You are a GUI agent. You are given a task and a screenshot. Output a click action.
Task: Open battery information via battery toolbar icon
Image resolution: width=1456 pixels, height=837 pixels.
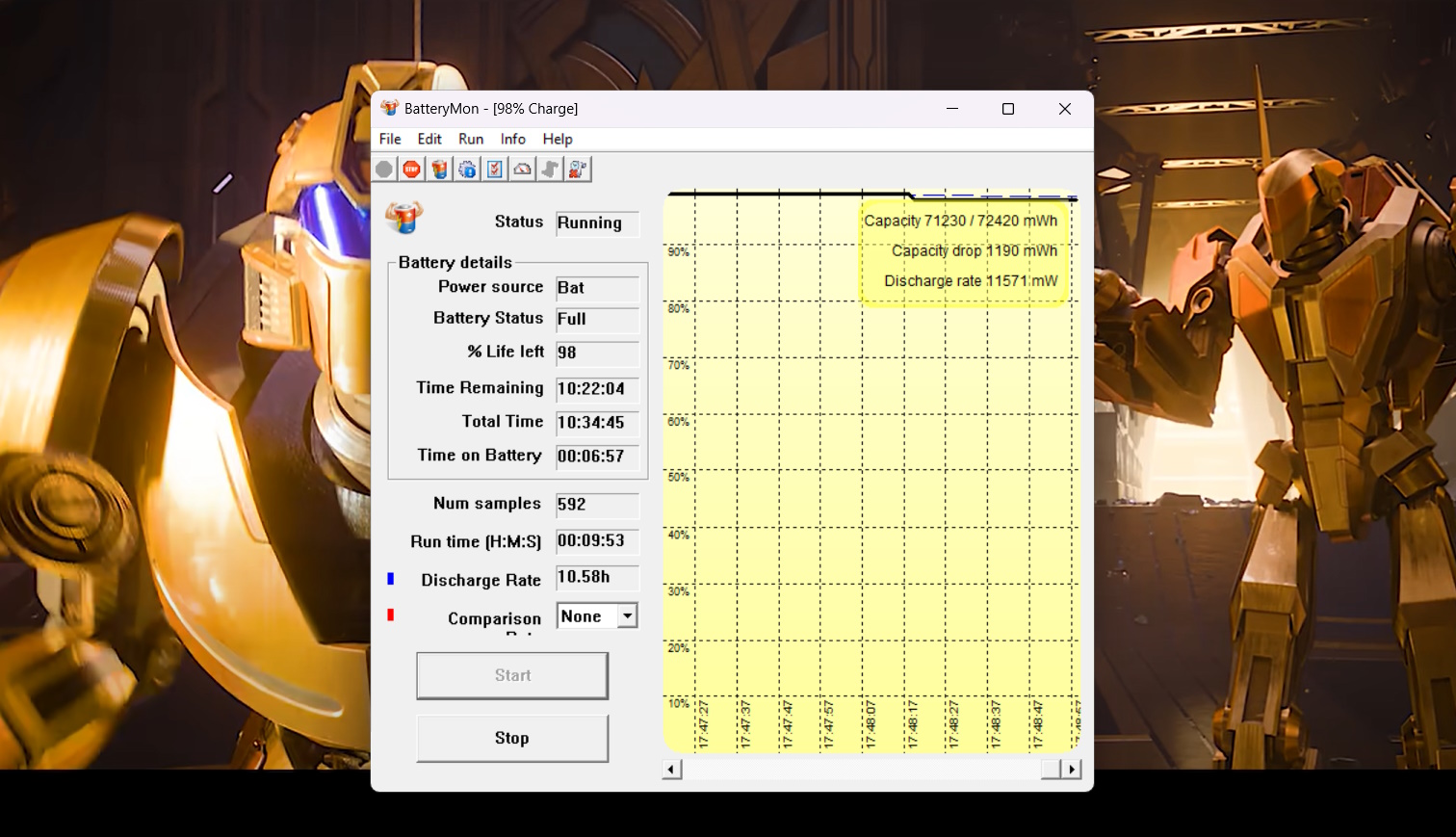[440, 170]
